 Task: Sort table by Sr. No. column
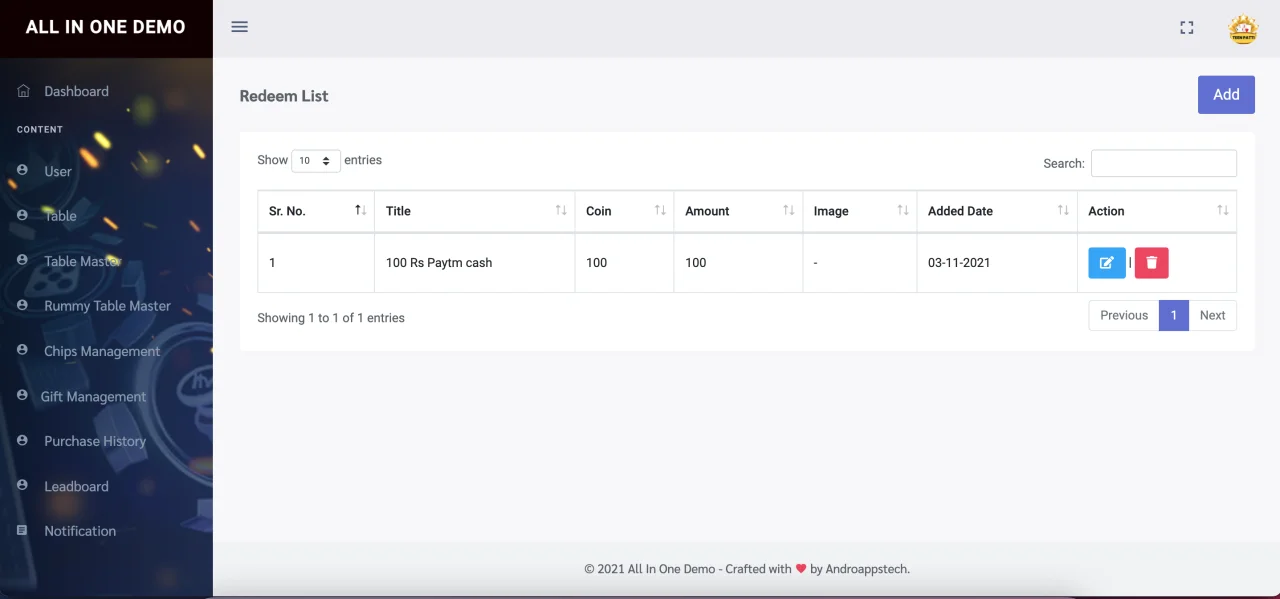316,211
